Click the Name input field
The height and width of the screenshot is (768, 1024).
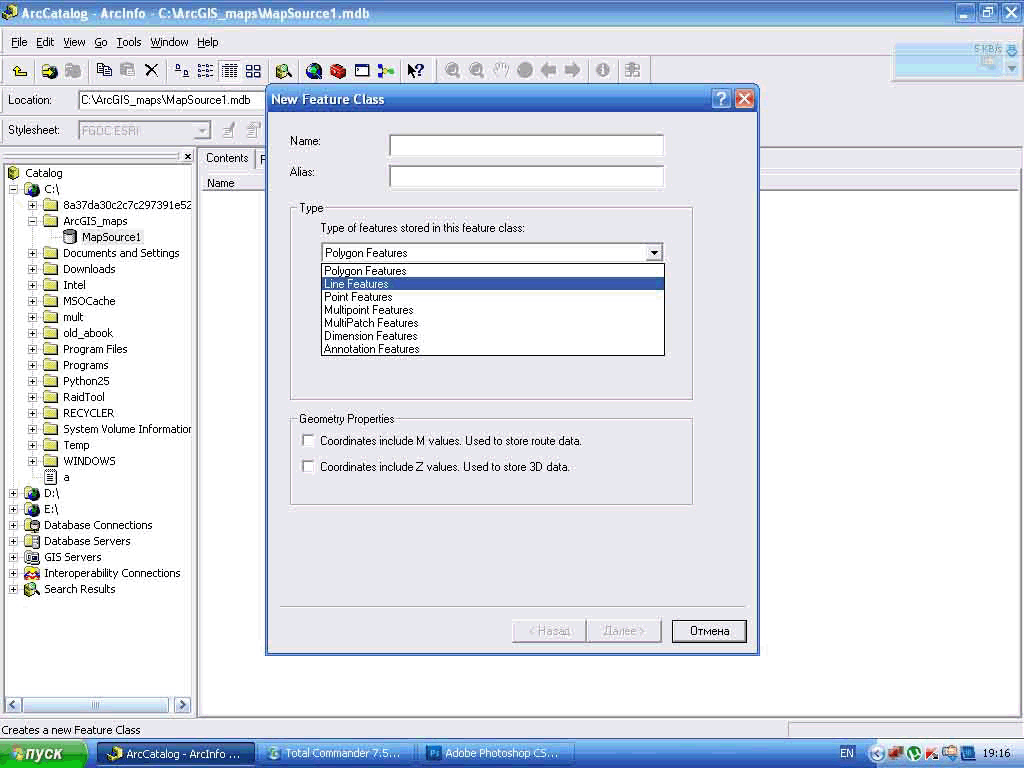coord(526,145)
